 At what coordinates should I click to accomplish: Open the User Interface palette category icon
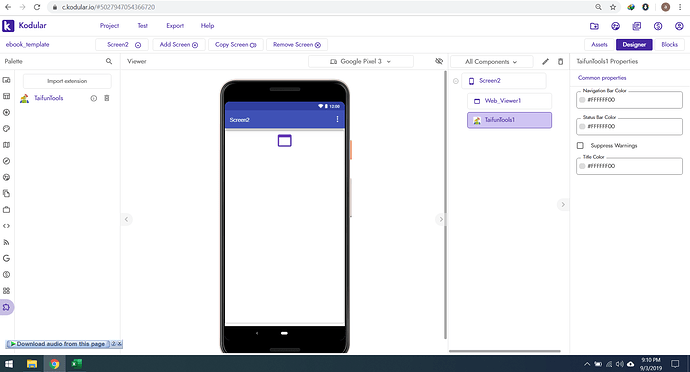click(x=7, y=80)
